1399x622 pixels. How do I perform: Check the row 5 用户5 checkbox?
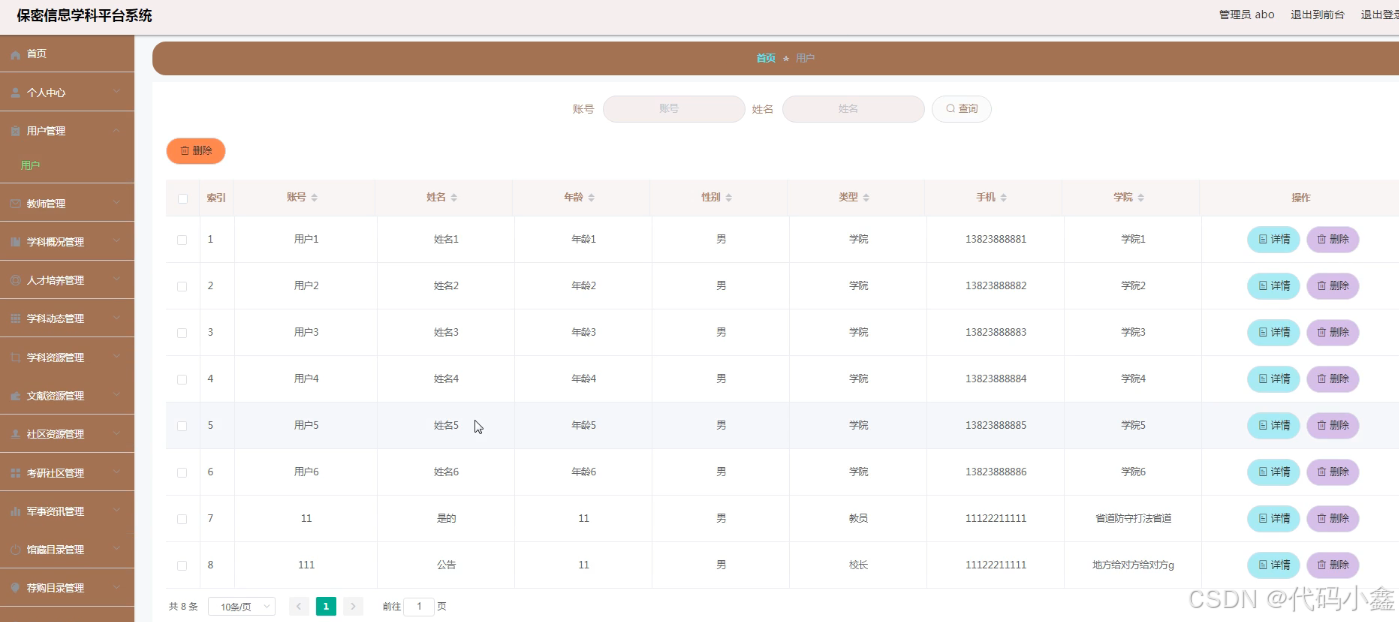pos(182,426)
